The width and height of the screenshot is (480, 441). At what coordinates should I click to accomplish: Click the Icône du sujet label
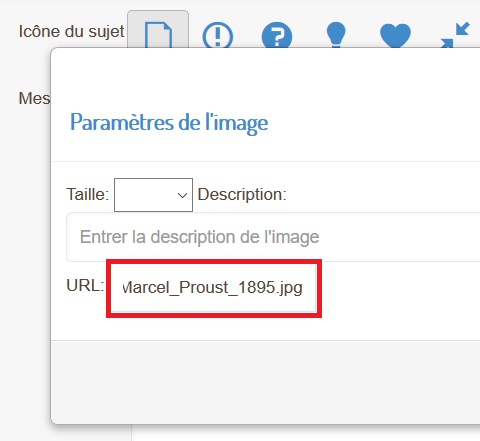point(71,32)
